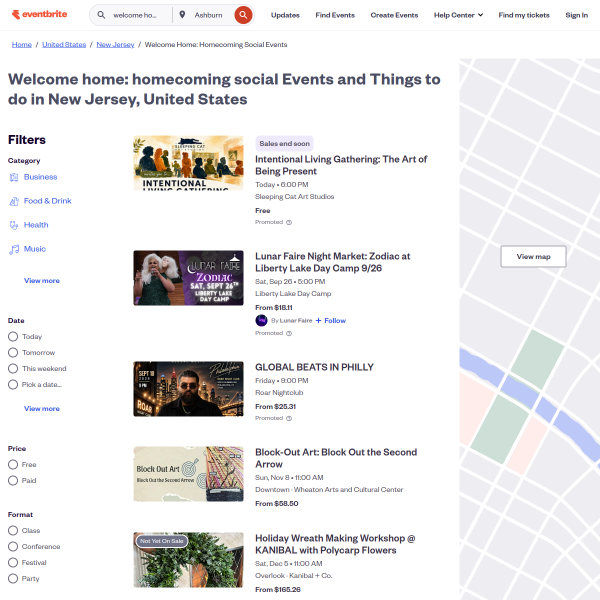Open Holiday Wreath Making Workshop title

[x=335, y=544]
